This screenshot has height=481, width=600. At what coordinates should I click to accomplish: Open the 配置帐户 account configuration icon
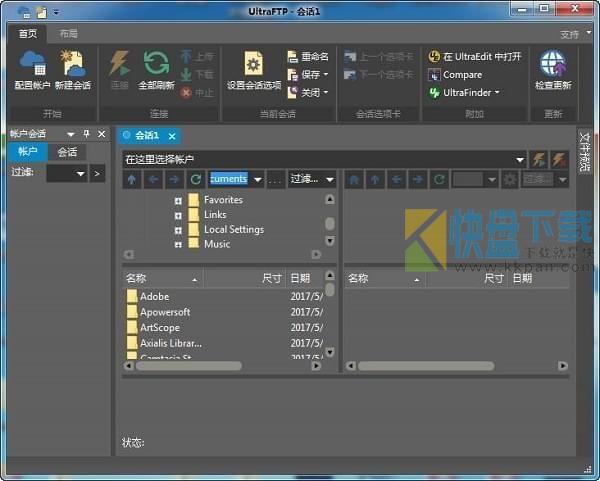[x=33, y=64]
